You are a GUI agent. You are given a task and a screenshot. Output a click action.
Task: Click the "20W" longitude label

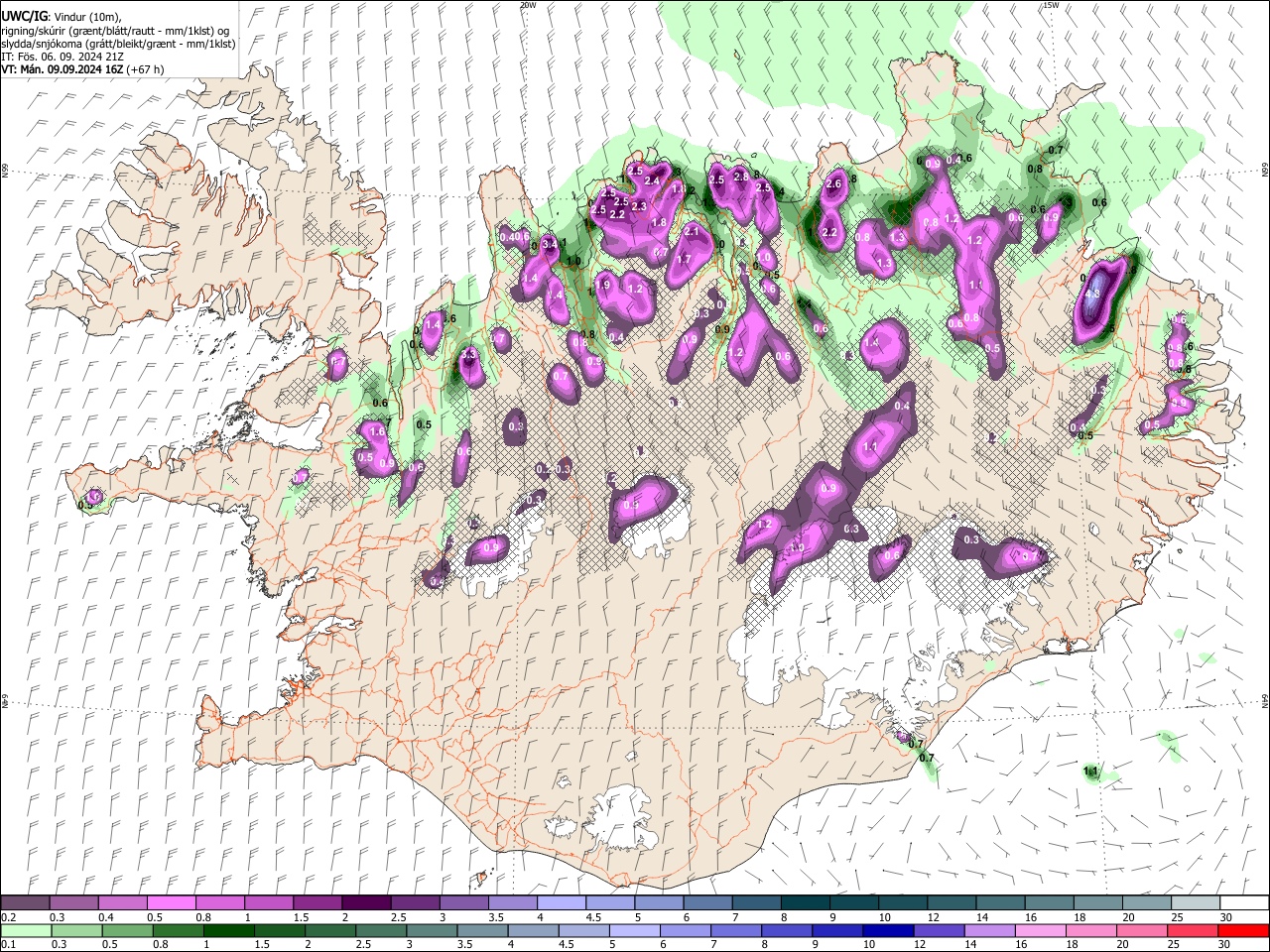[x=528, y=5]
